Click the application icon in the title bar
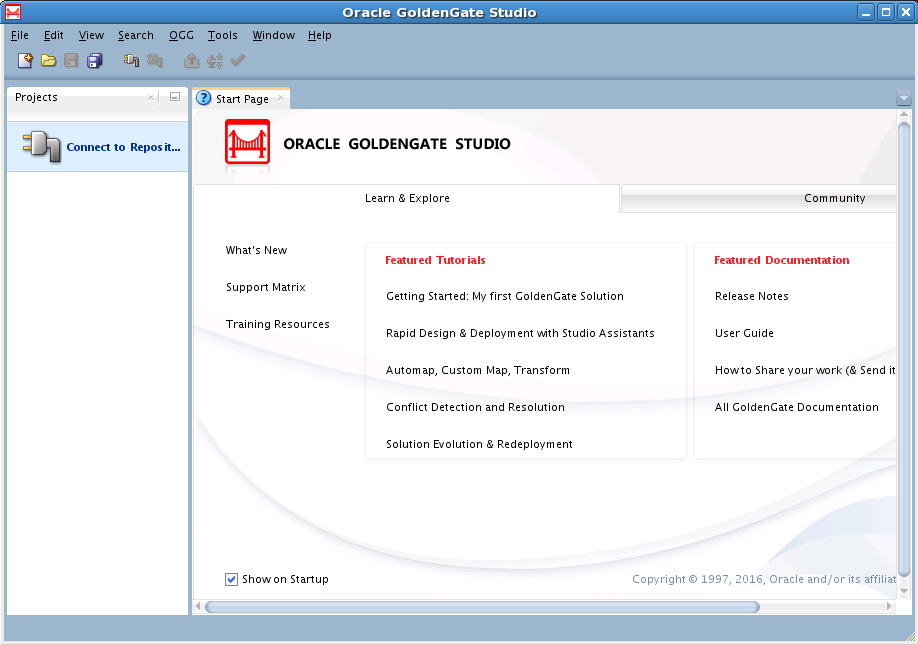Image resolution: width=918 pixels, height=645 pixels. pyautogui.click(x=13, y=12)
